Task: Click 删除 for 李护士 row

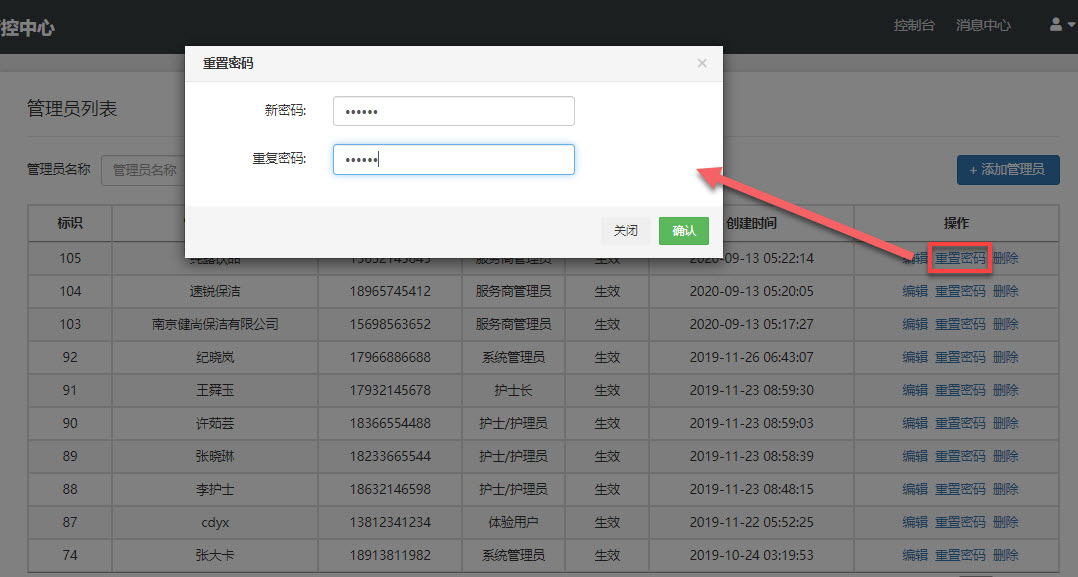Action: point(1006,489)
